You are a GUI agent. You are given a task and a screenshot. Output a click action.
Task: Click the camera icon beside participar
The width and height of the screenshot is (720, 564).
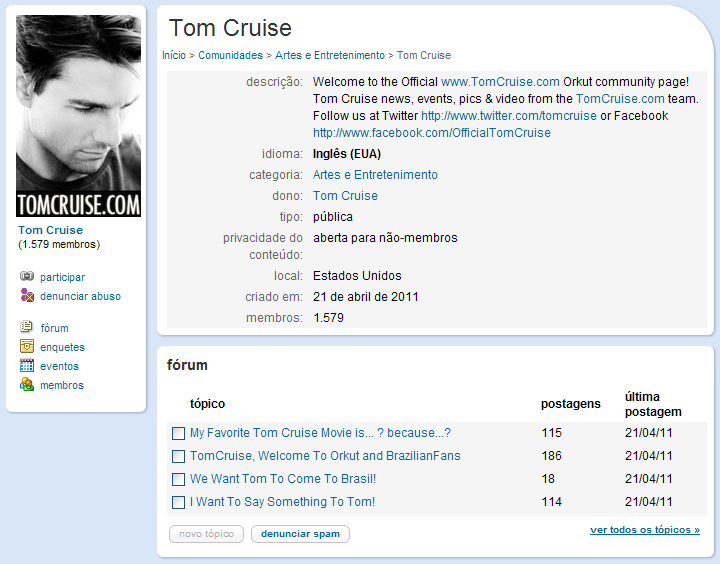click(x=27, y=277)
